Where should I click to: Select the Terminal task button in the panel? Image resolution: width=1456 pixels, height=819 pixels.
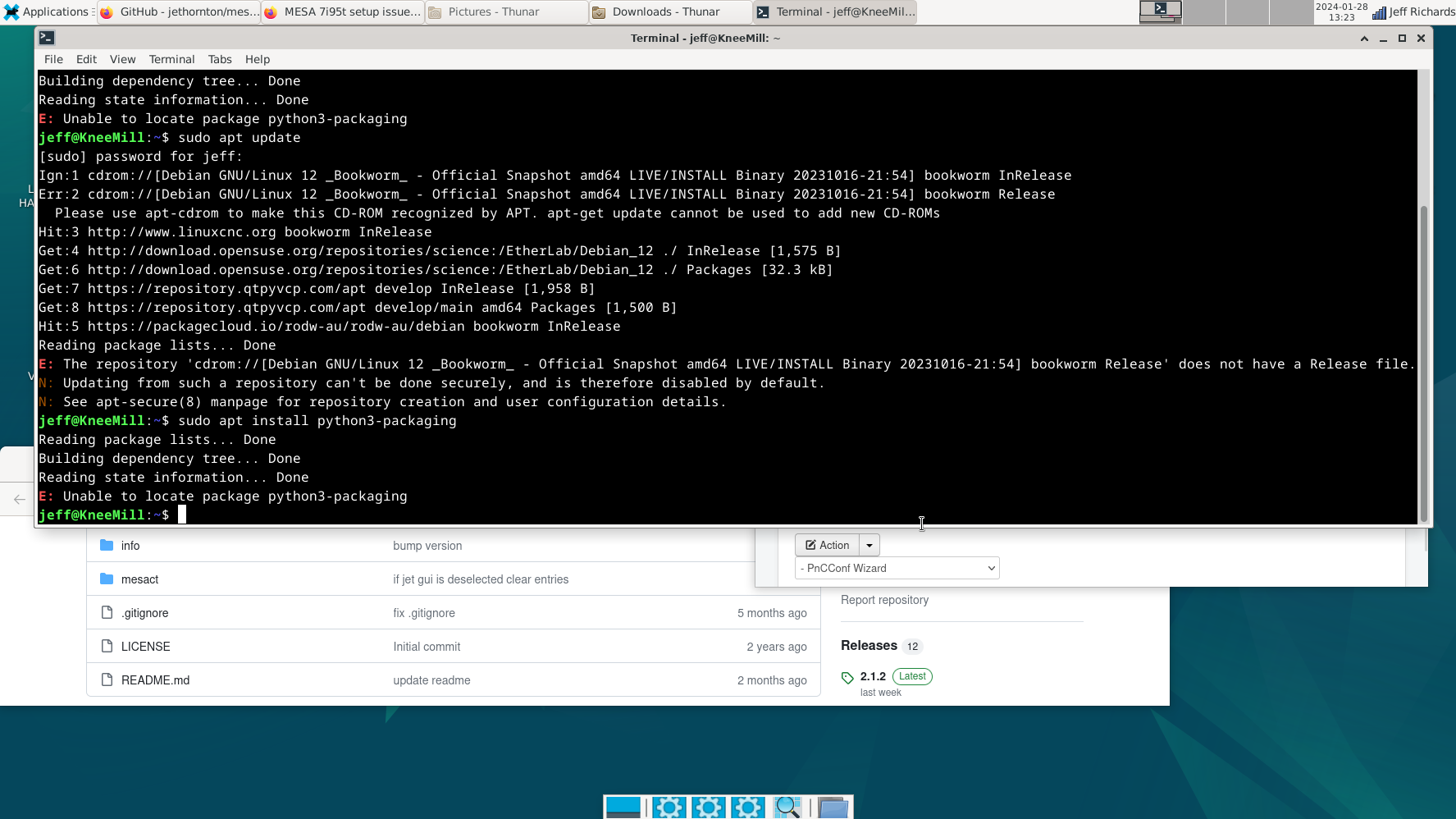[835, 11]
